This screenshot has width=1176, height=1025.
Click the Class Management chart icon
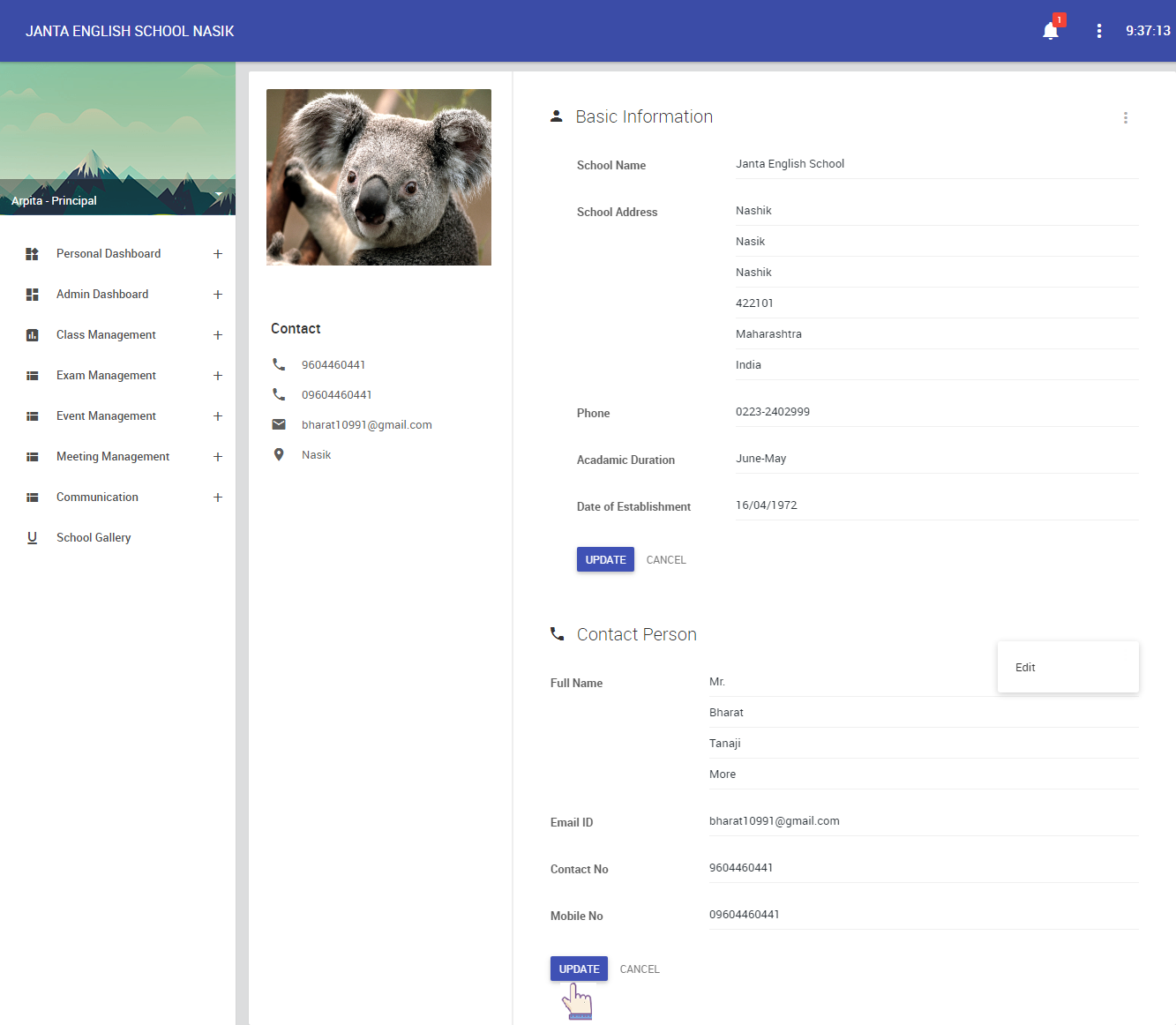[32, 334]
